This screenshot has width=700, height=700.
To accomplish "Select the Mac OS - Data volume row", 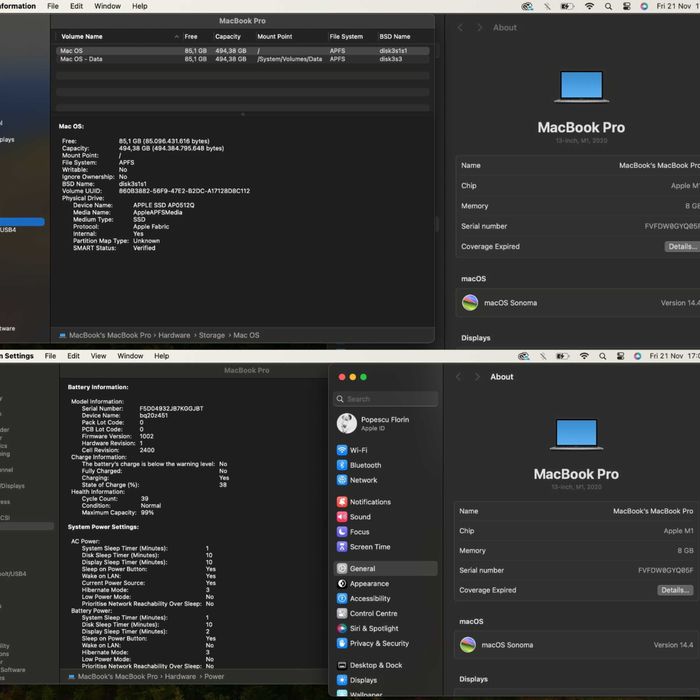I will point(242,59).
